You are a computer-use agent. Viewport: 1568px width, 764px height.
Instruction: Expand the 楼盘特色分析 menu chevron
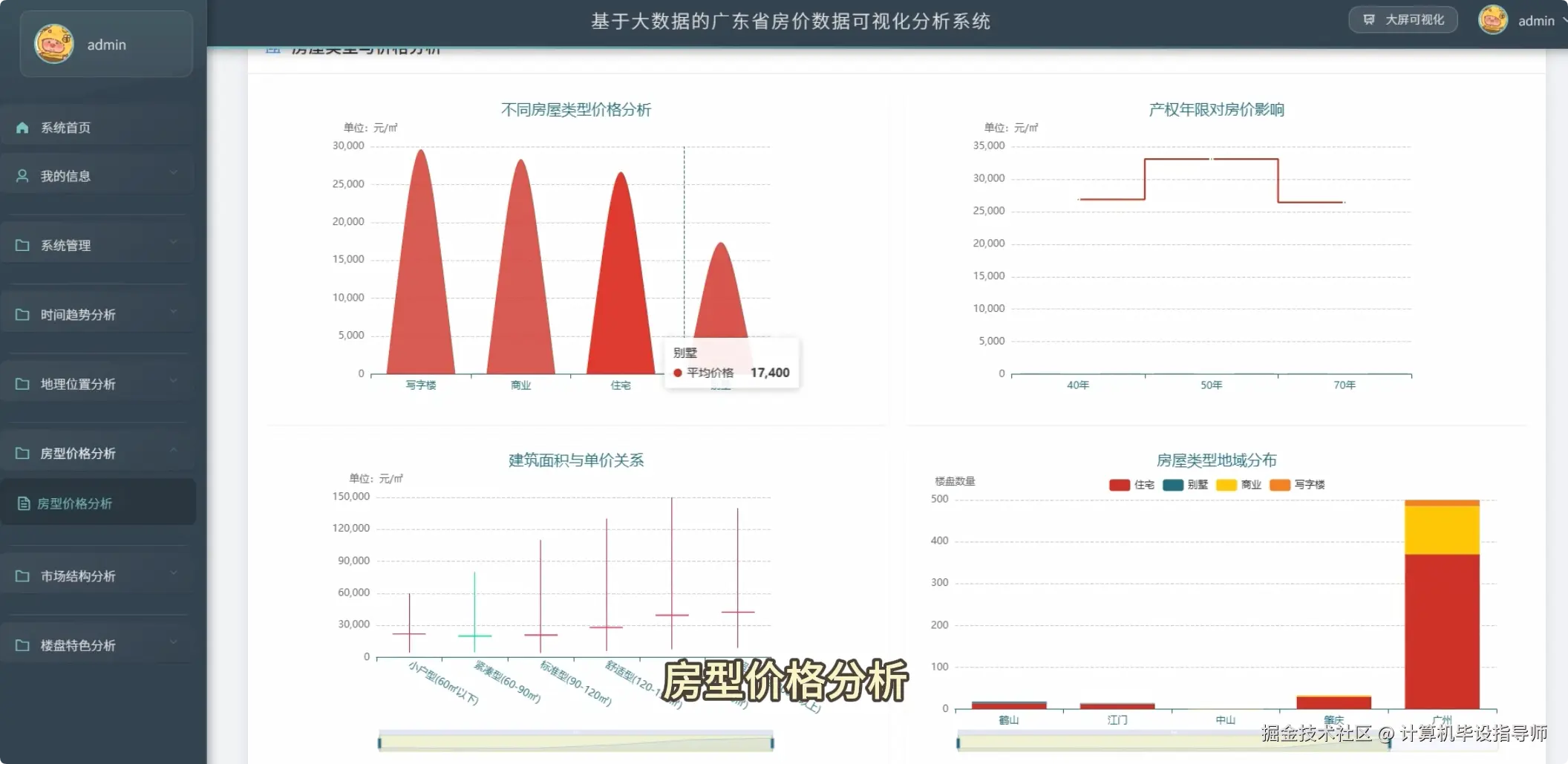point(173,642)
